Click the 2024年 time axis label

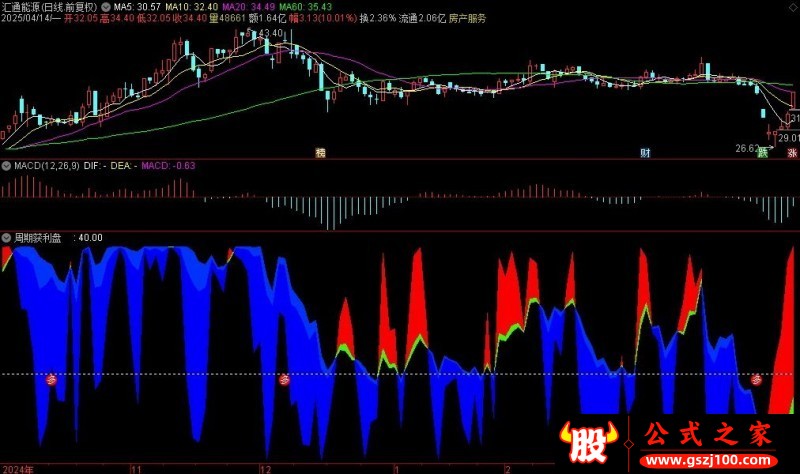tap(18, 469)
